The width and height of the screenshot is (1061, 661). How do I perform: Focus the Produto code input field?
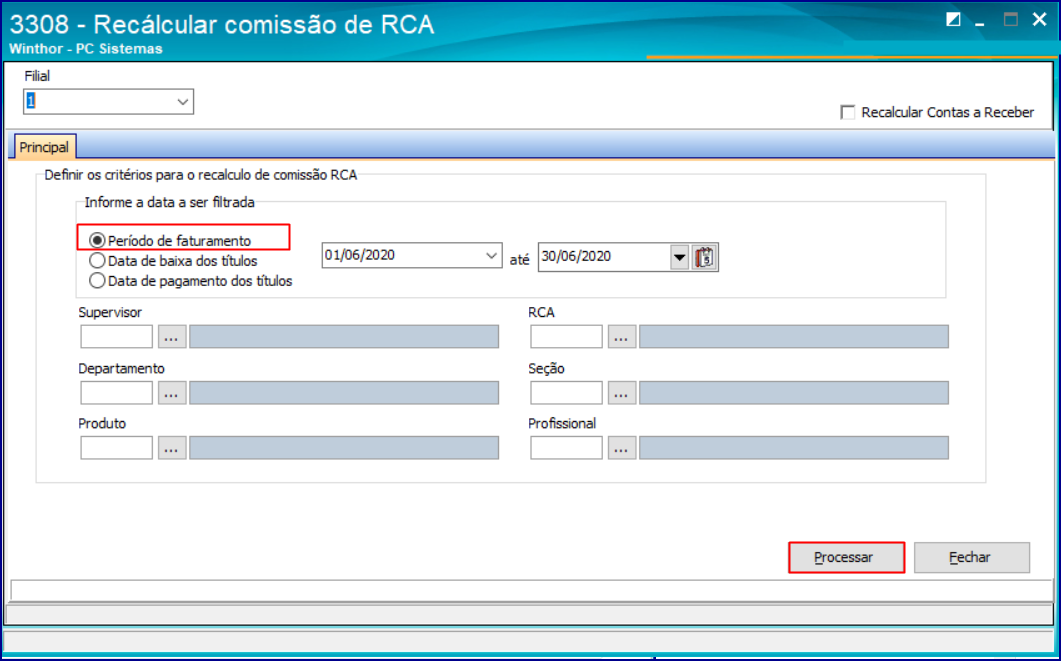(x=116, y=447)
